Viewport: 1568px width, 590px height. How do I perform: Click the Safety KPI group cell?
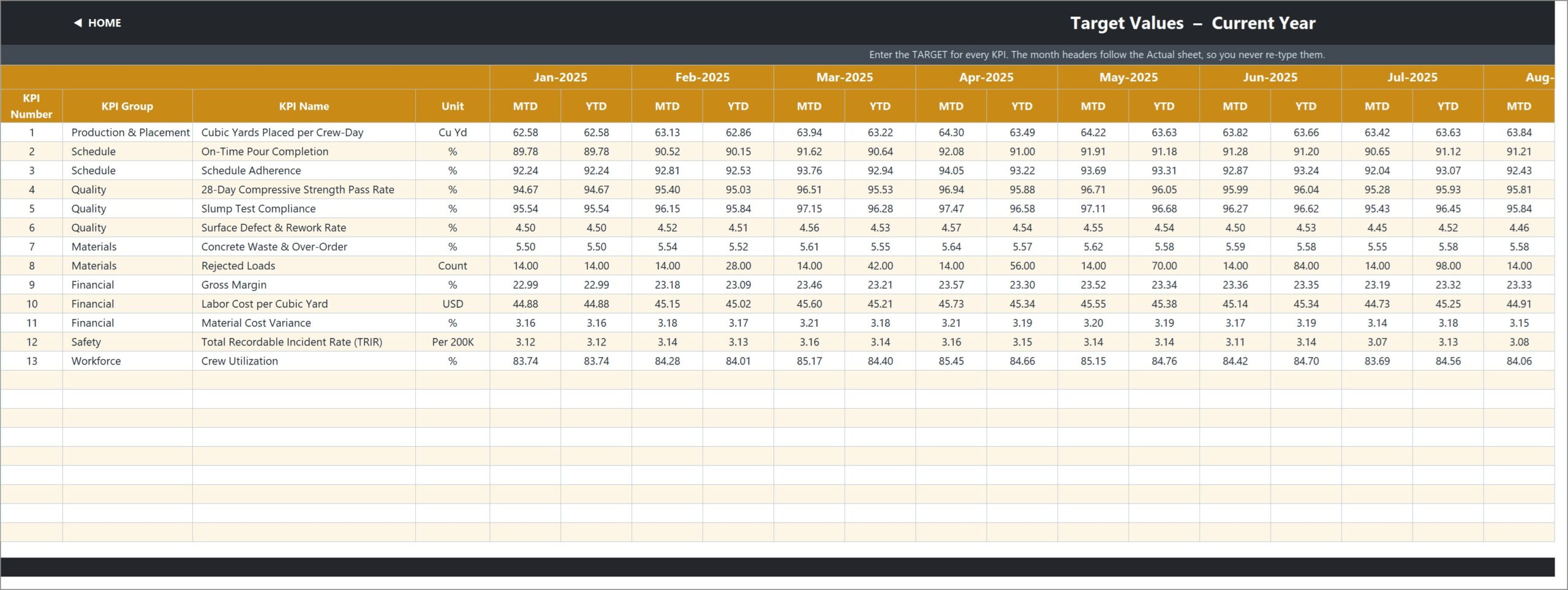coord(127,341)
